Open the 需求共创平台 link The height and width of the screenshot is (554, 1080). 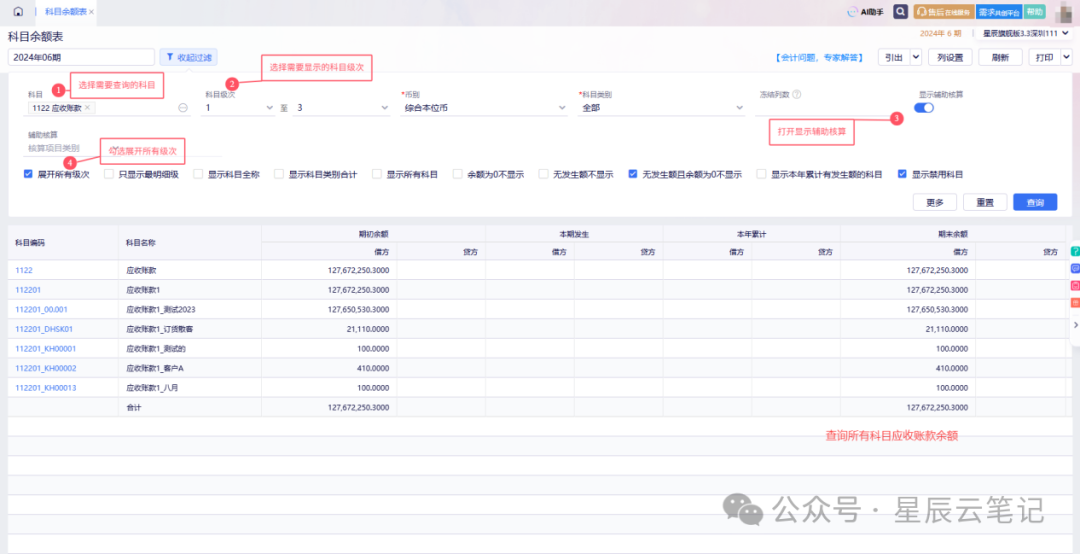click(999, 12)
